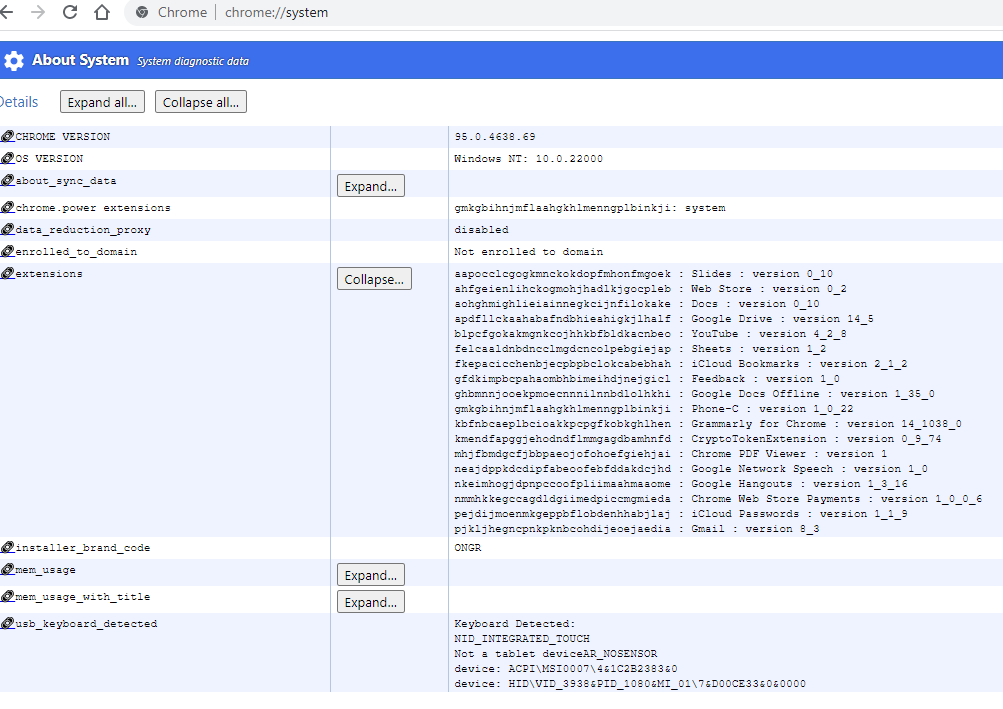
Task: Click the Collapse all button
Action: [x=201, y=102]
